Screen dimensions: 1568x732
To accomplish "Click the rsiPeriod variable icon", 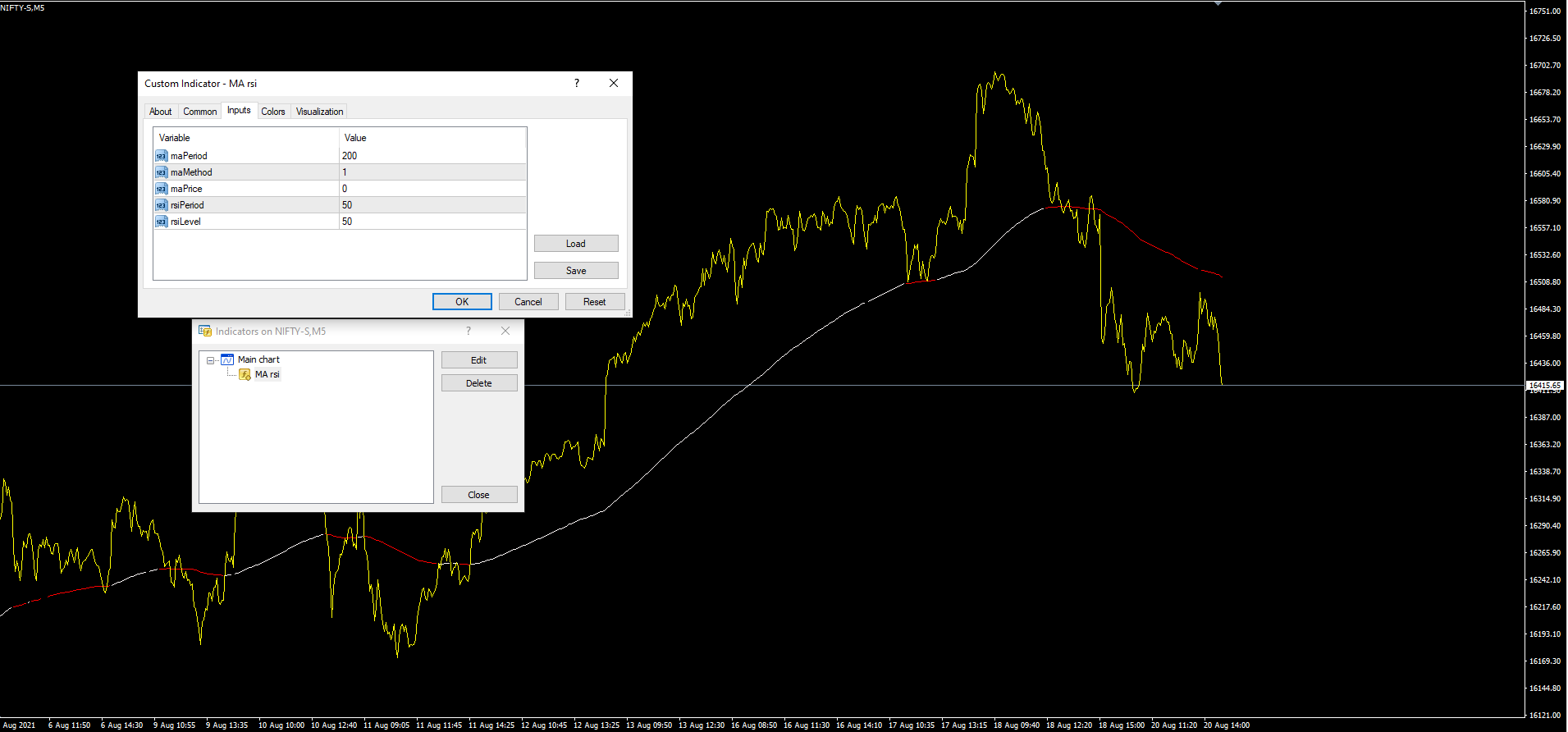I will (162, 205).
